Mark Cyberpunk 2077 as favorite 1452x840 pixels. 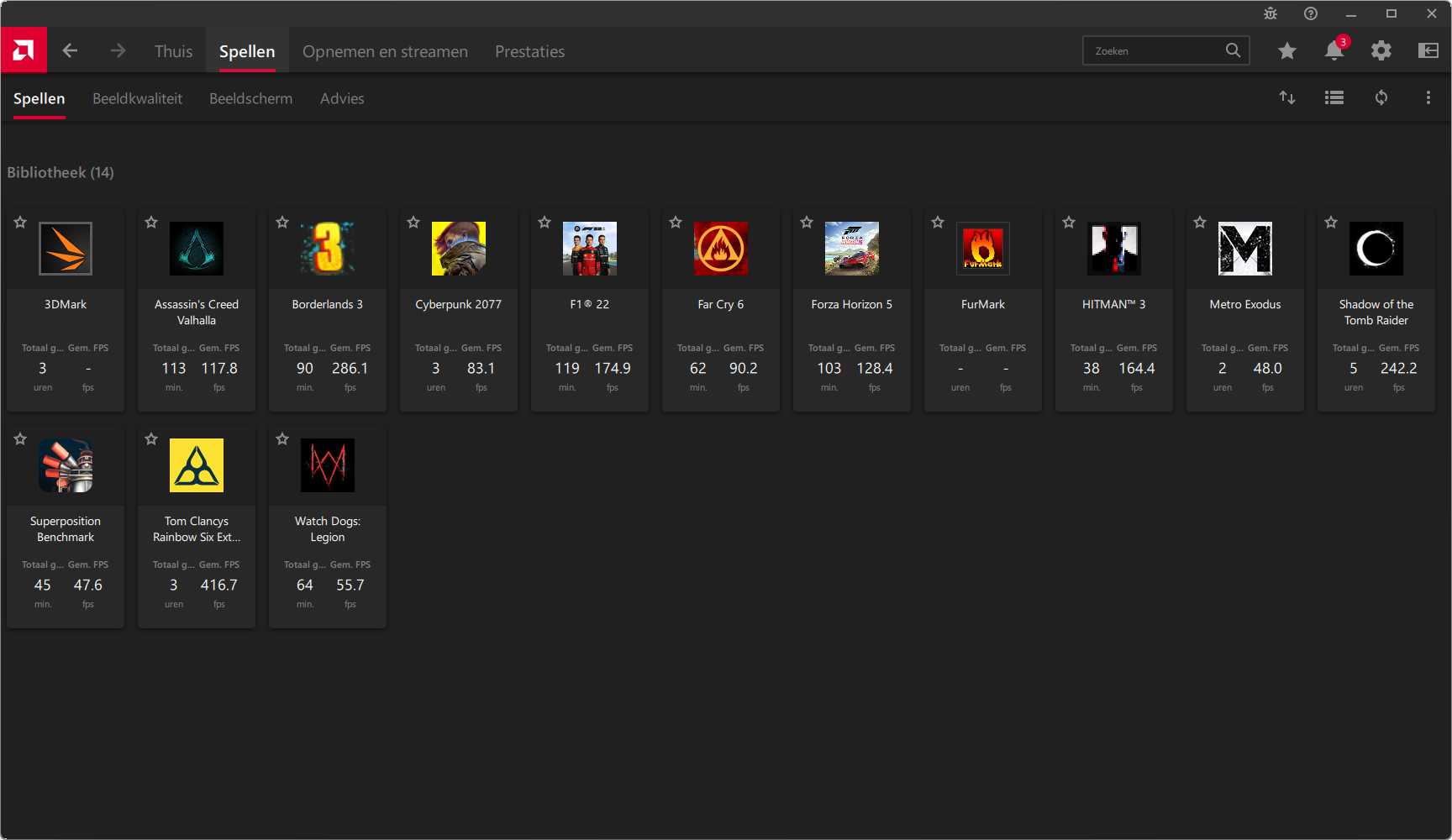click(413, 223)
